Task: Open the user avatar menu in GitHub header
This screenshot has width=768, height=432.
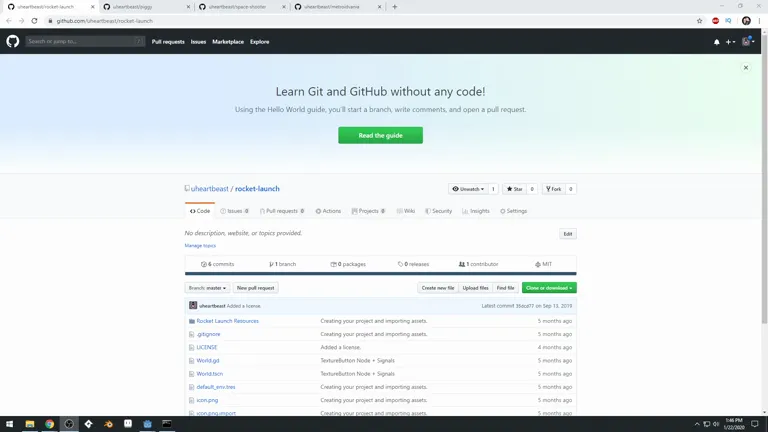Action: click(x=748, y=42)
